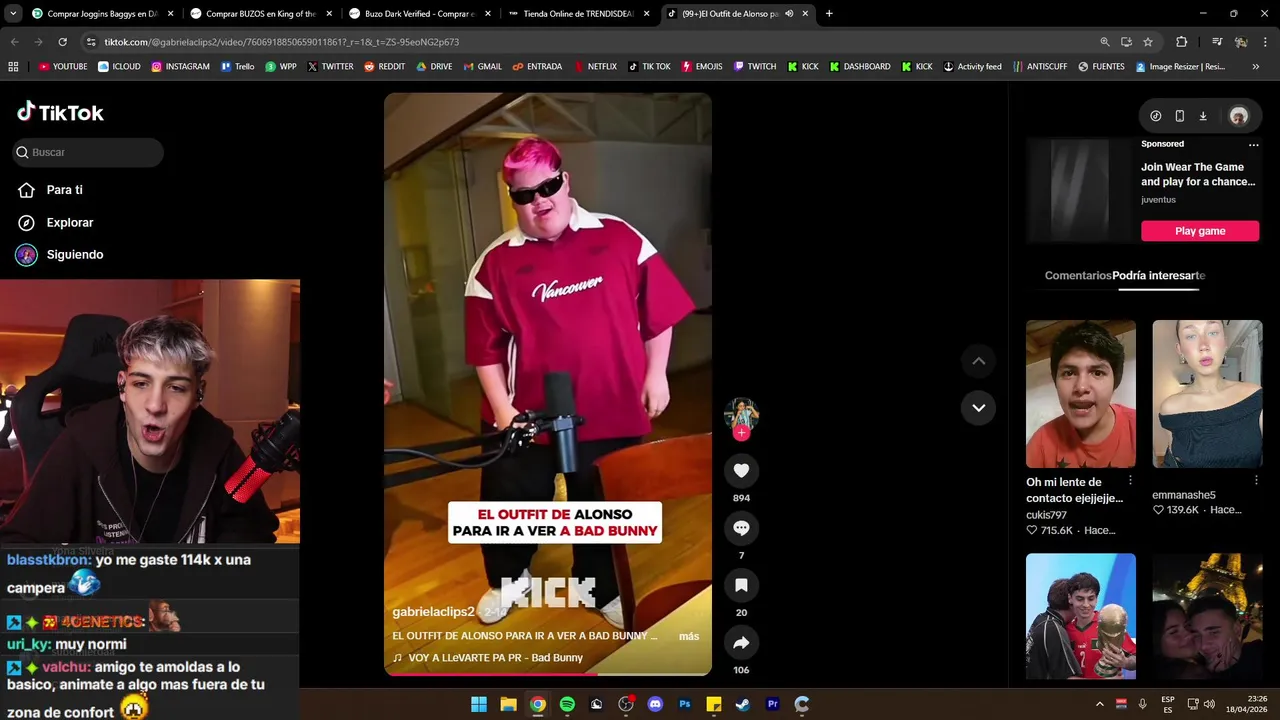This screenshot has width=1280, height=720.
Task: Open options for cukis797 video card
Action: pyautogui.click(x=1131, y=481)
